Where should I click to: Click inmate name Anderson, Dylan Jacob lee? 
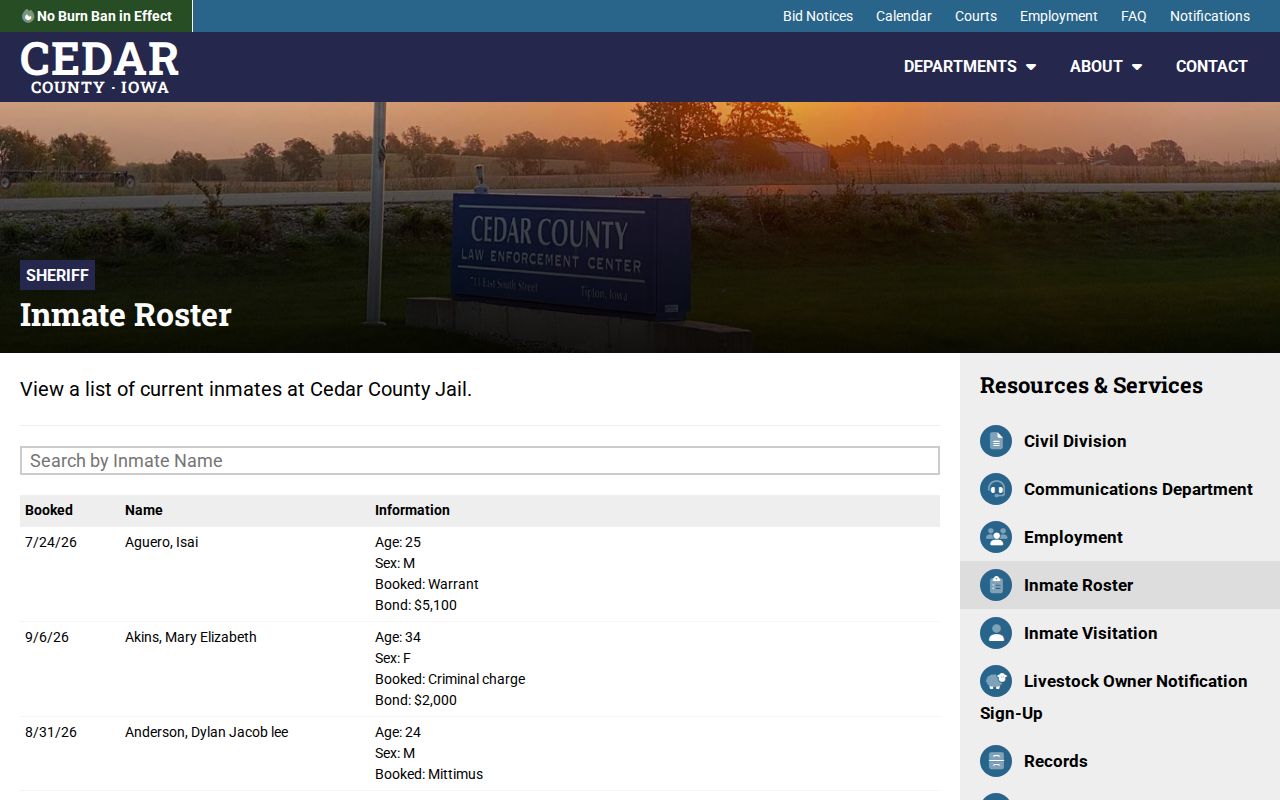[206, 732]
